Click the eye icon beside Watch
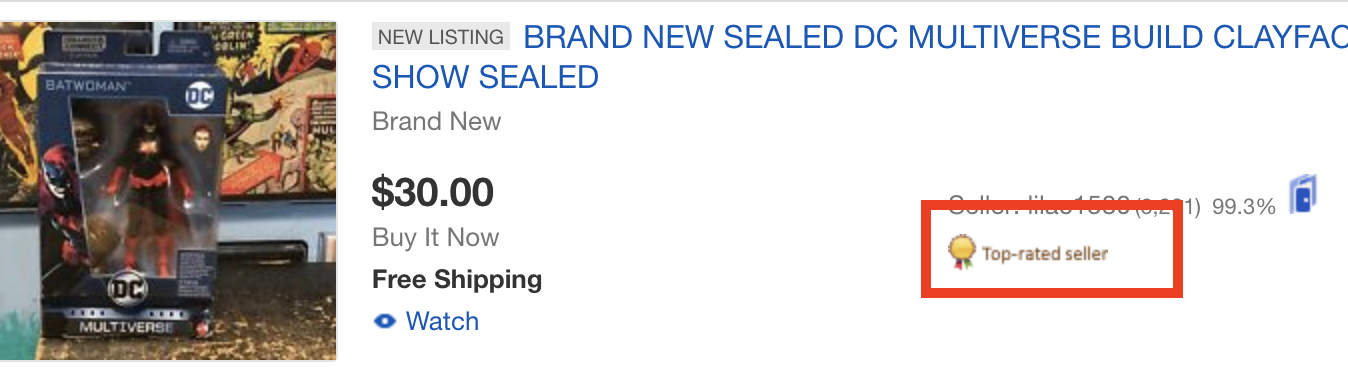Image resolution: width=1348 pixels, height=382 pixels. click(384, 322)
